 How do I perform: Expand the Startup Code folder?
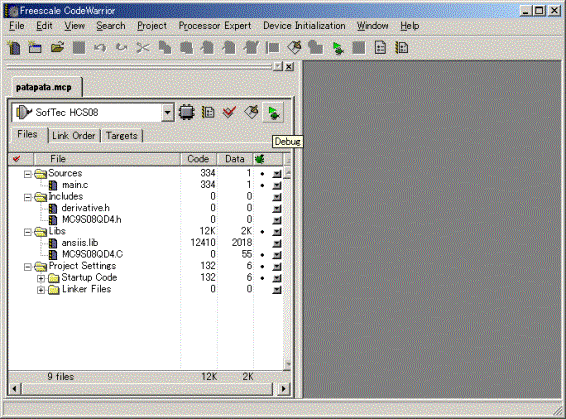point(41,278)
